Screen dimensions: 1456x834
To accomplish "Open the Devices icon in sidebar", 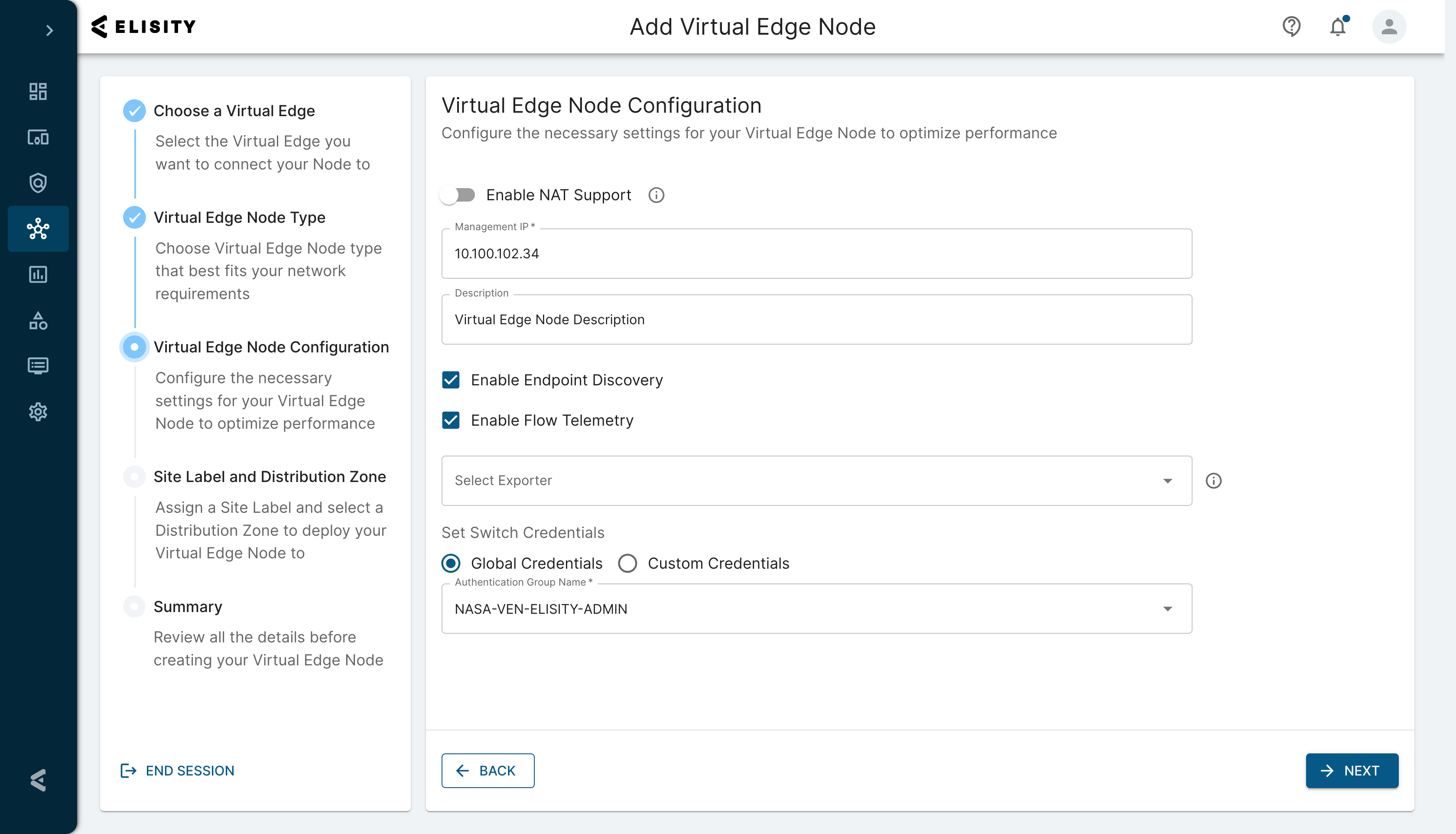I will point(38,137).
